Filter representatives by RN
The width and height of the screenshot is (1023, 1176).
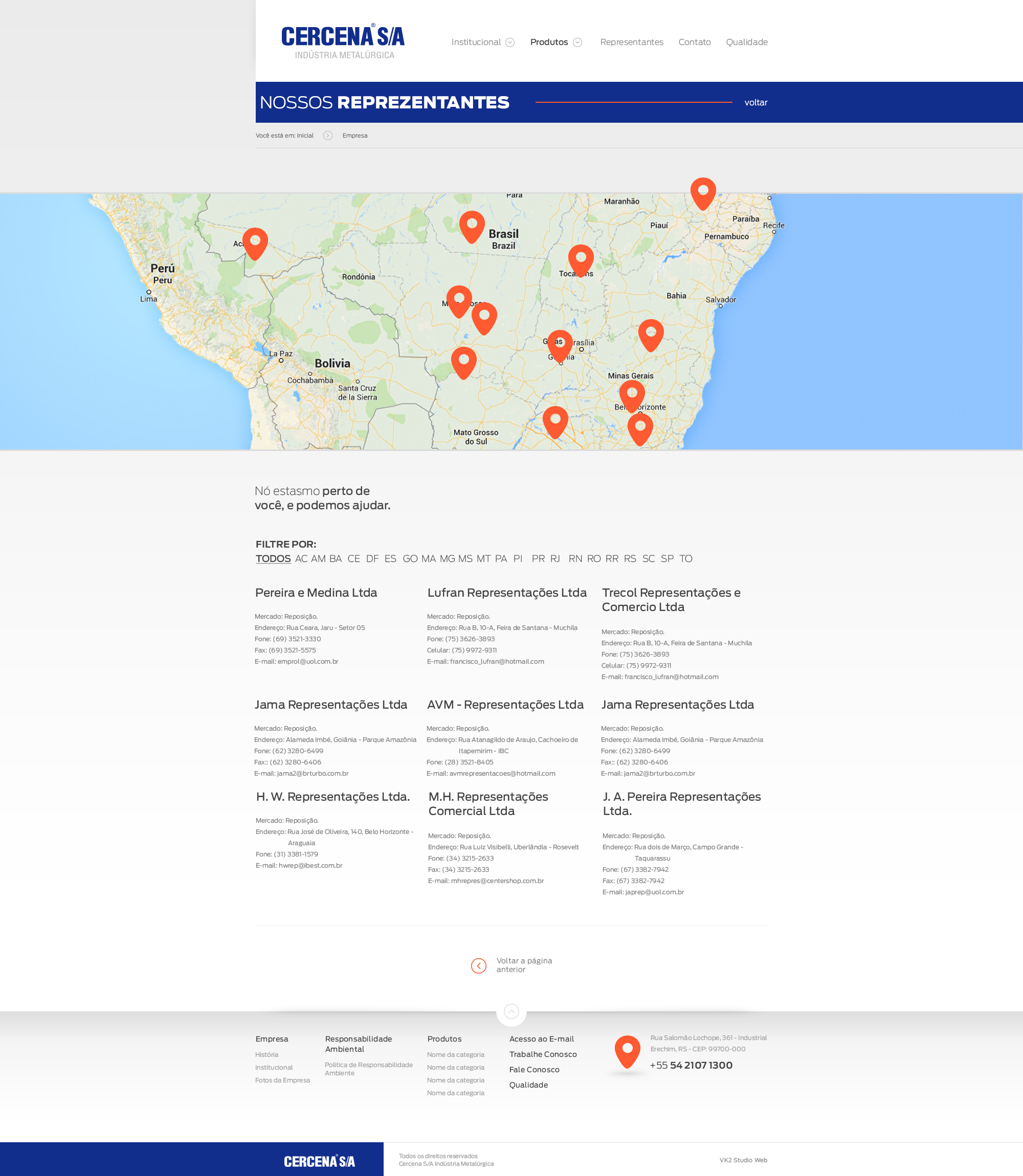pyautogui.click(x=575, y=559)
